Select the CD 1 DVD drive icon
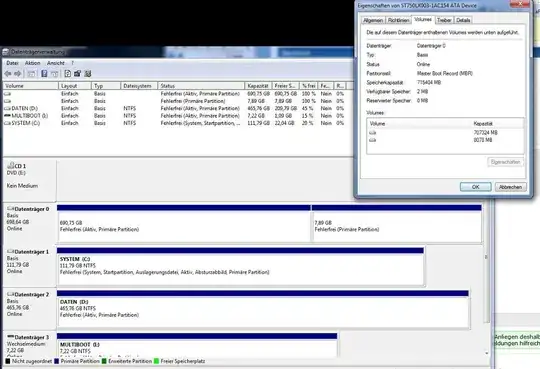 (x=10, y=166)
